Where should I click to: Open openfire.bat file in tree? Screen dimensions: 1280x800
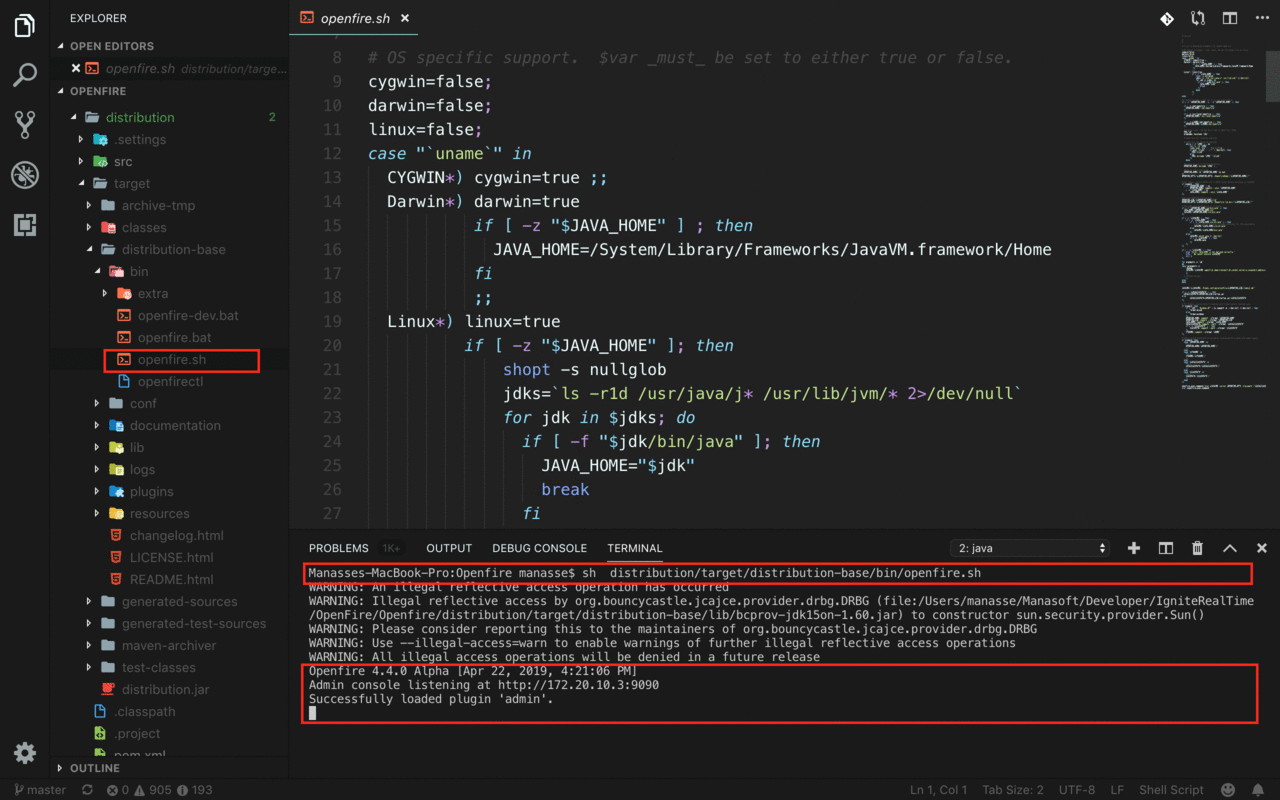pos(174,337)
